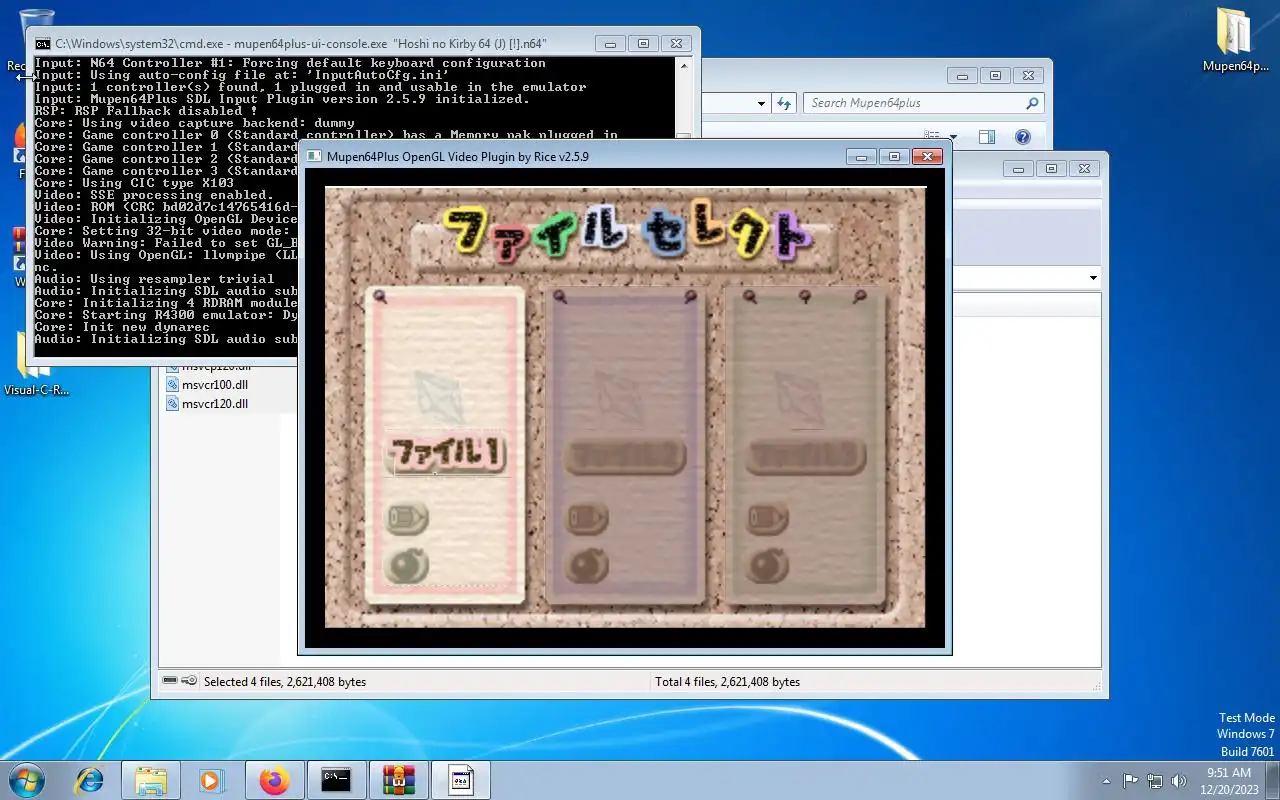Viewport: 1280px width, 800px height.
Task: Maximize the rear WinRAR window
Action: point(1051,169)
